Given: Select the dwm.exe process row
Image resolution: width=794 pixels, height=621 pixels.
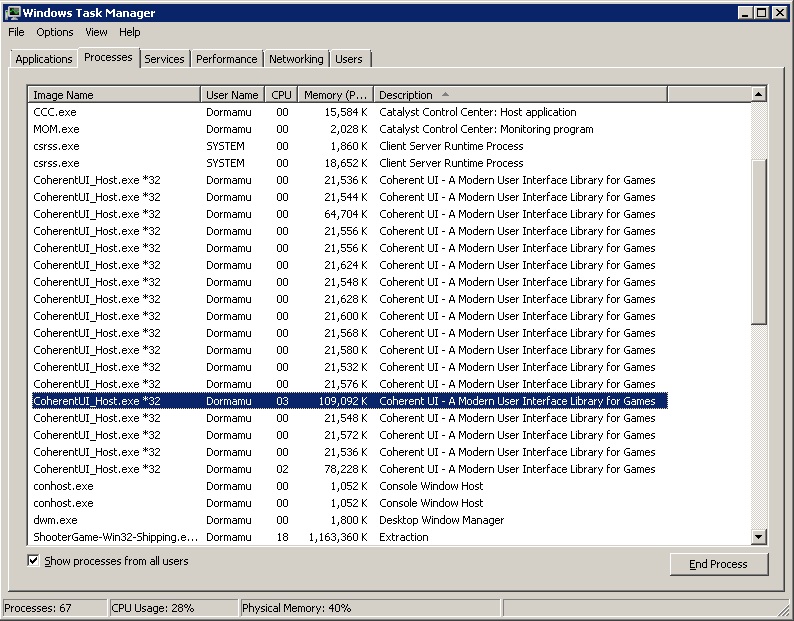Looking at the screenshot, I should [55, 520].
